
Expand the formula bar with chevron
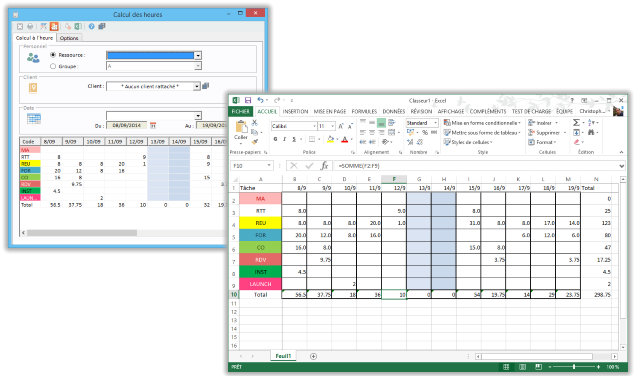pos(622,166)
